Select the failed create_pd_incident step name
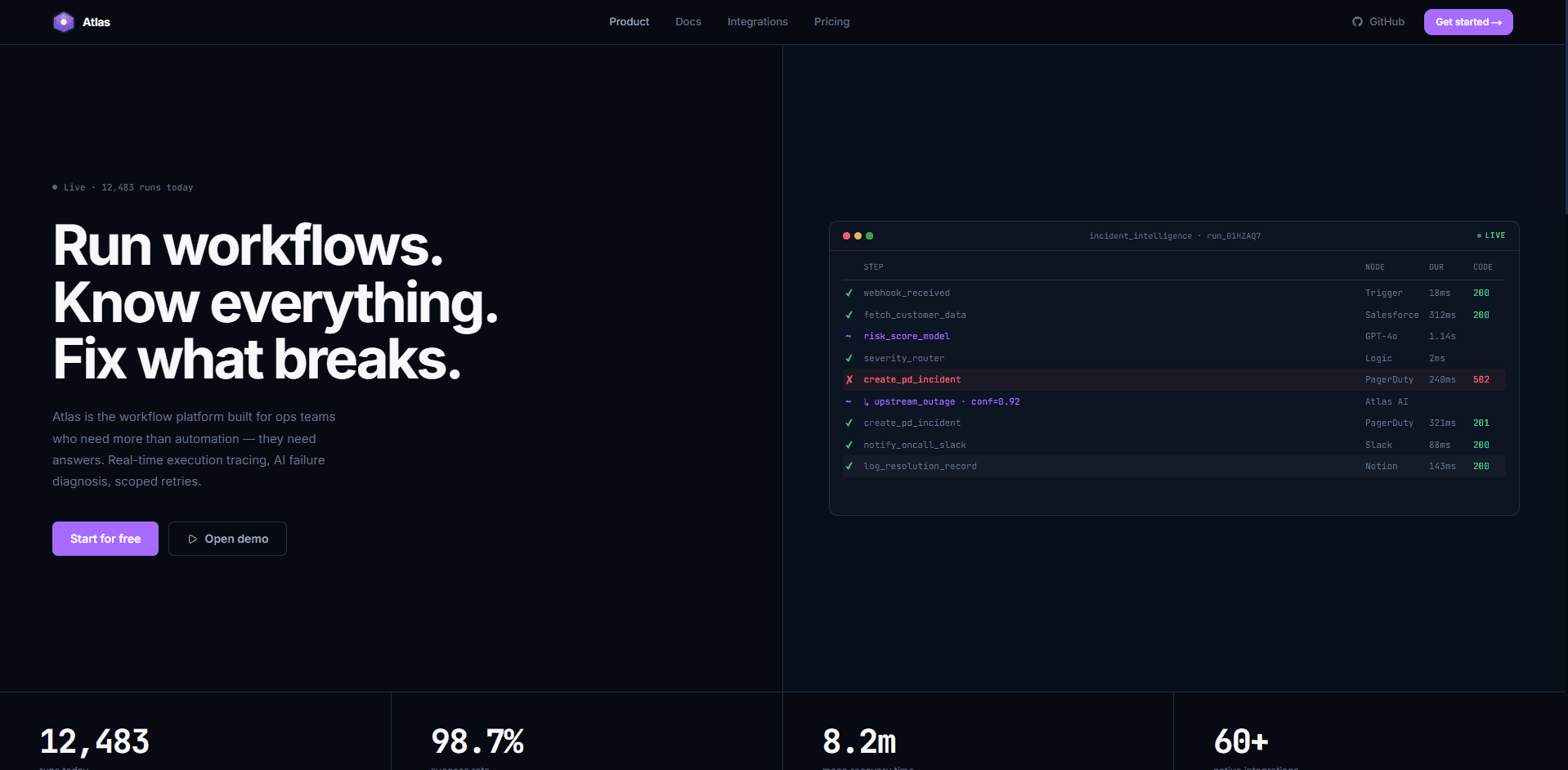The image size is (1568, 770). pos(912,380)
